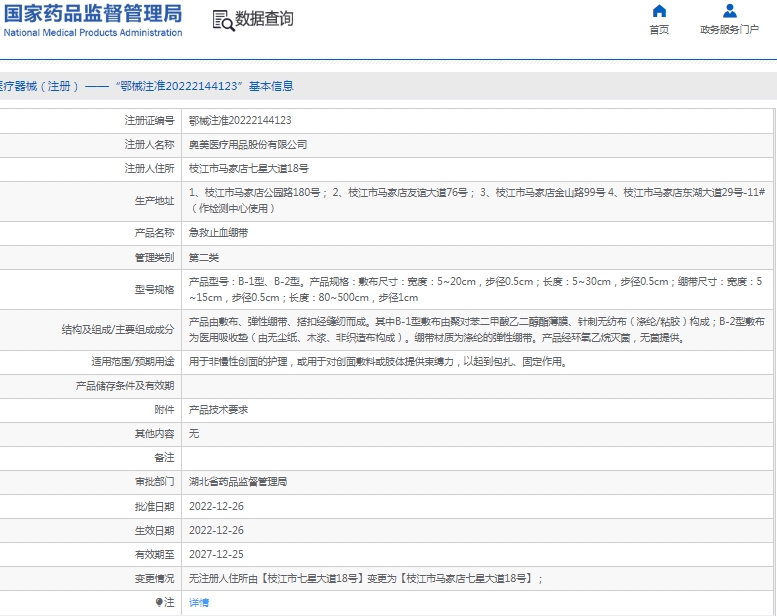Click product name 急救止血绷带

point(219,232)
